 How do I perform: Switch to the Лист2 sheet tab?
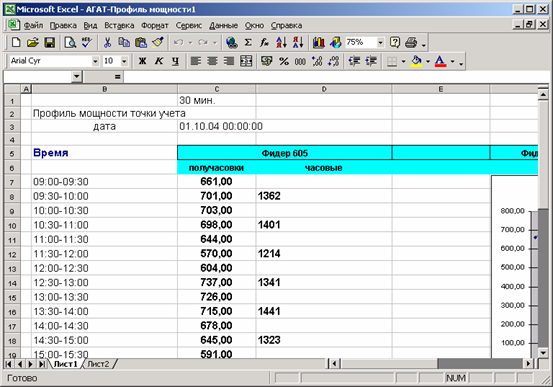click(98, 364)
